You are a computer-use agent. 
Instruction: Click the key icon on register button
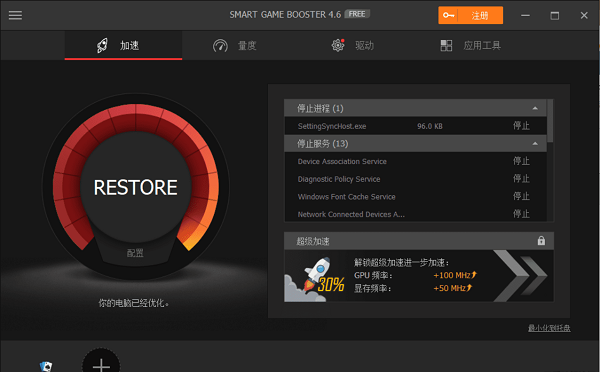(448, 15)
